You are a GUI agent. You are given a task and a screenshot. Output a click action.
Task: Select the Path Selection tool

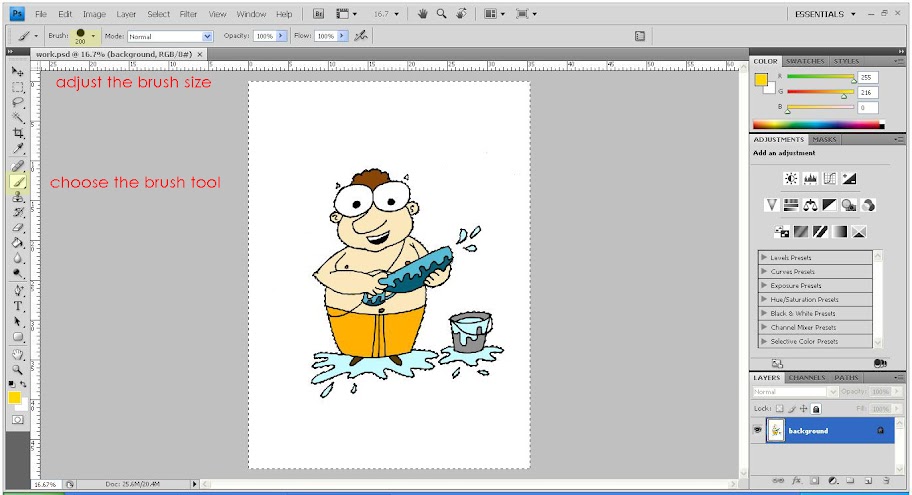pos(18,321)
